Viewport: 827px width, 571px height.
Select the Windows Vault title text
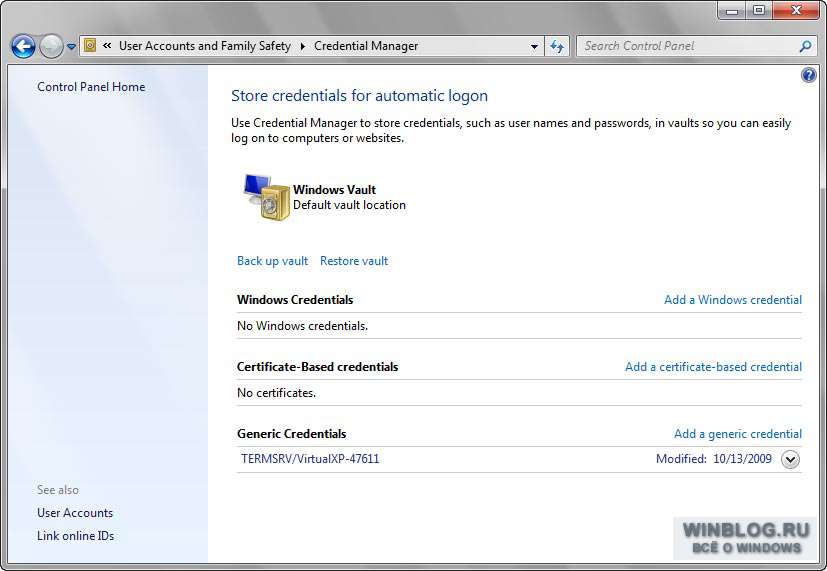click(334, 189)
